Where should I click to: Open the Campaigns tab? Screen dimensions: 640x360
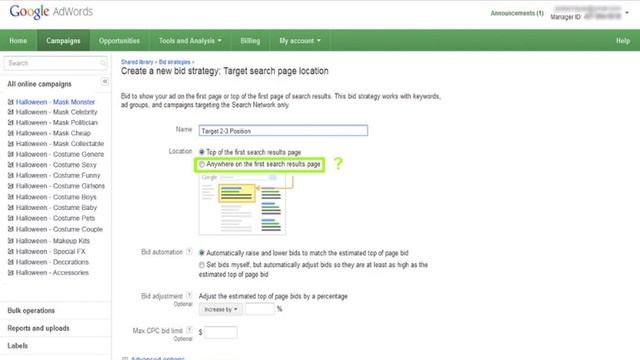[63, 41]
